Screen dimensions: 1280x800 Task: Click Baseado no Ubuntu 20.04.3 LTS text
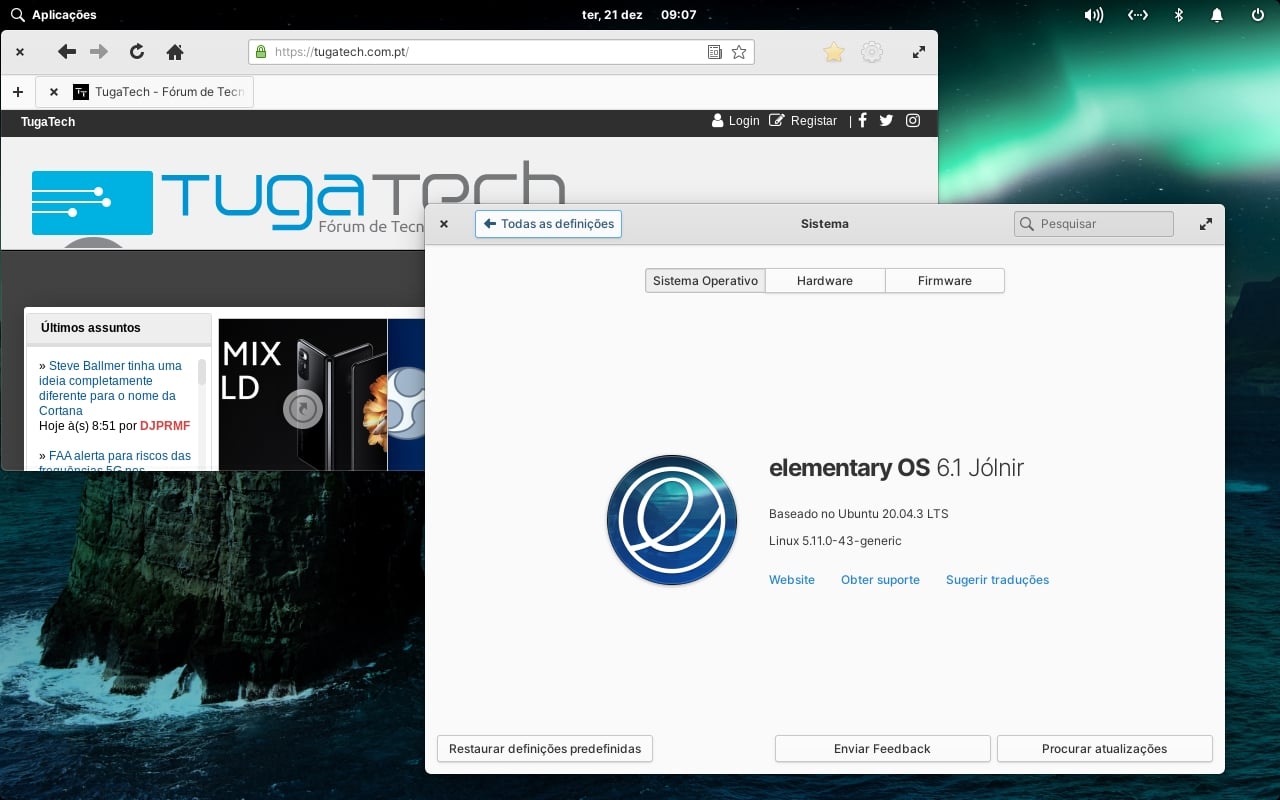[858, 514]
